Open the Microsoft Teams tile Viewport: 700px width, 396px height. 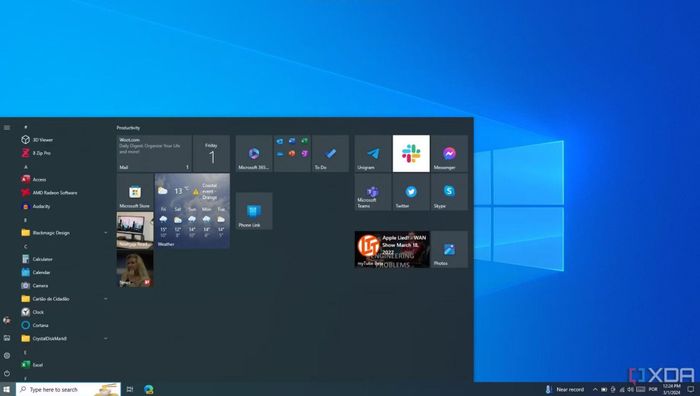373,192
